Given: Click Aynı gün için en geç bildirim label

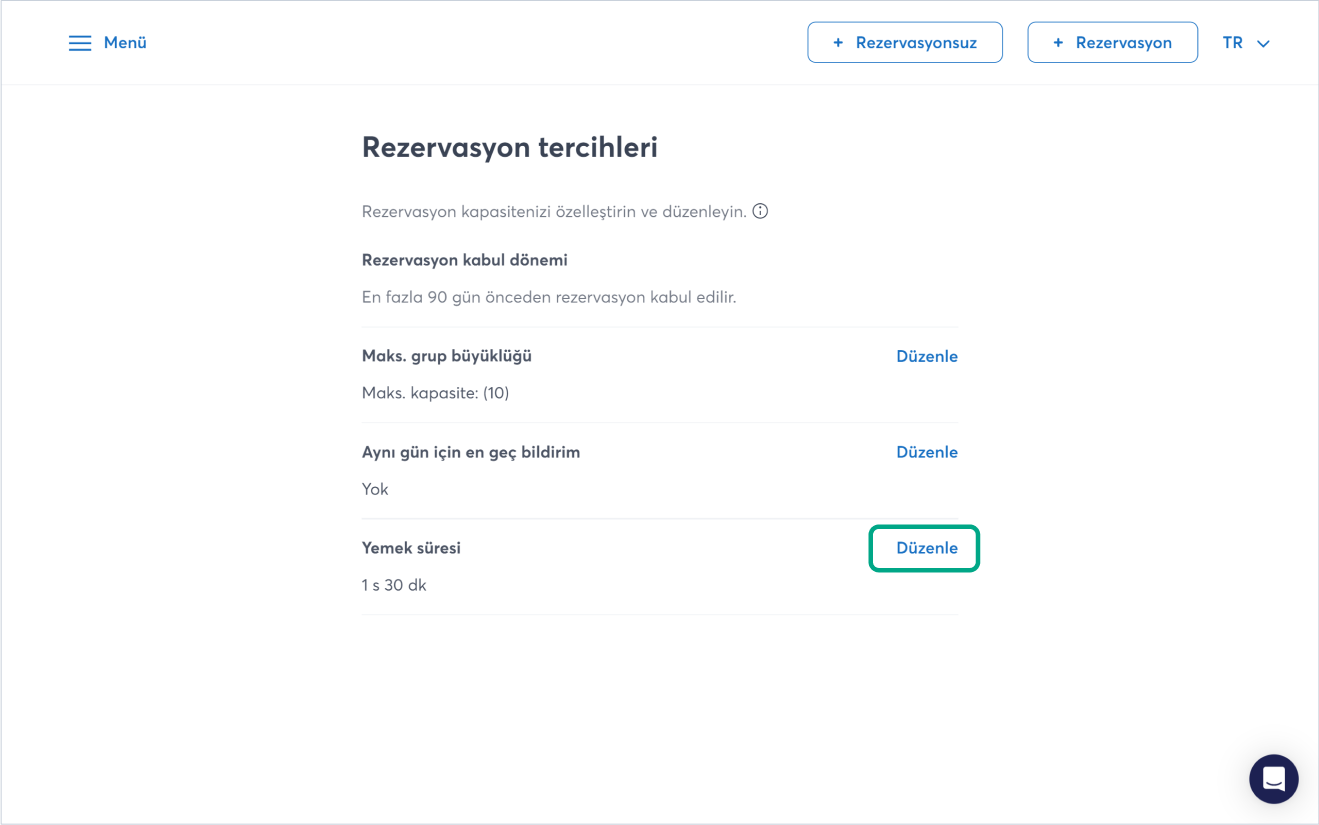Looking at the screenshot, I should tap(470, 452).
